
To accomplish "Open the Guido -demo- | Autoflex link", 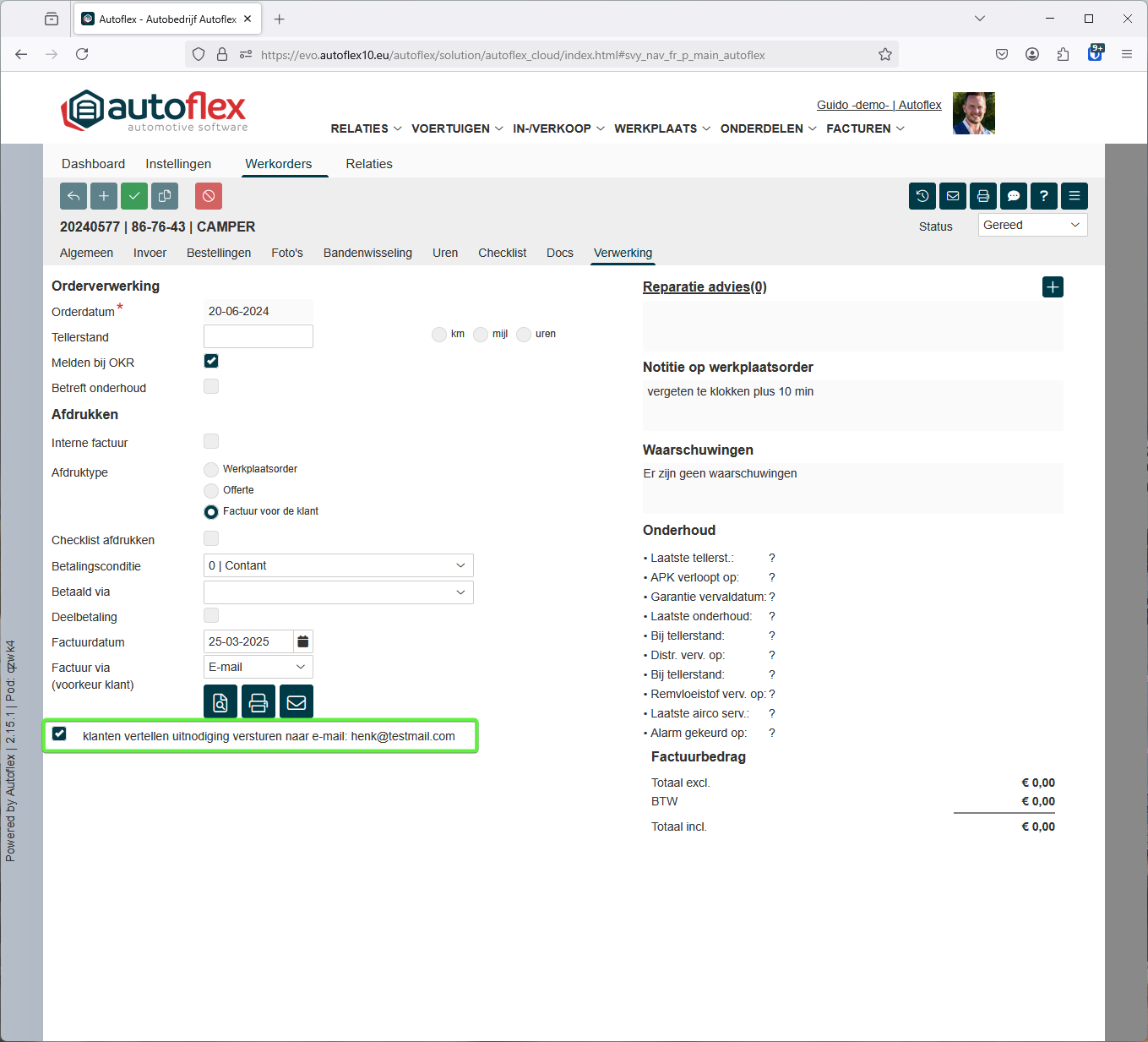I will click(879, 105).
